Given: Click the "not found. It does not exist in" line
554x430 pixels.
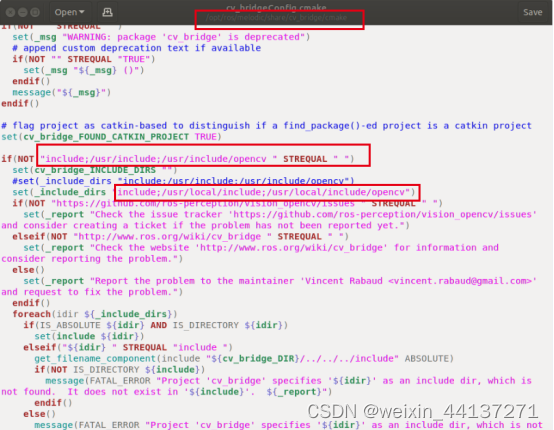Looking at the screenshot, I should tap(166, 392).
